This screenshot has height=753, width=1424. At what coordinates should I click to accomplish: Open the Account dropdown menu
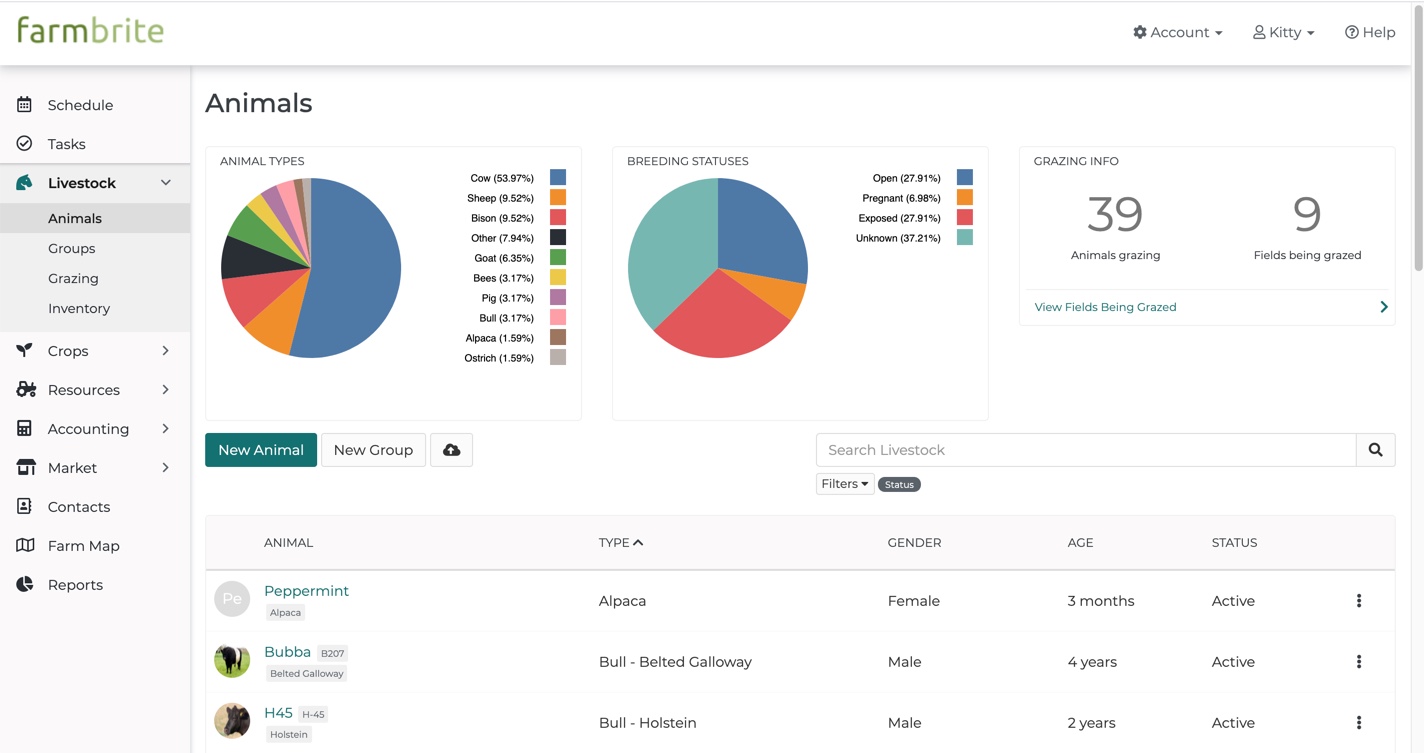(1177, 33)
